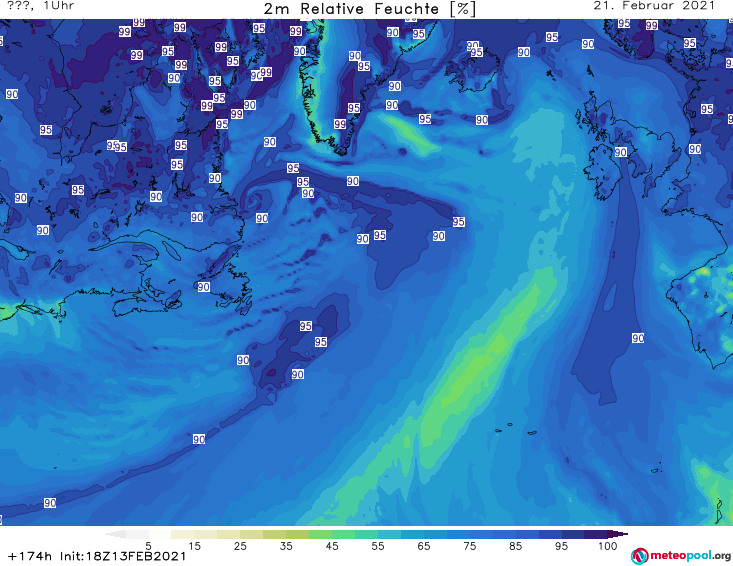Click the dark purple arrow tip ending color scale

click(x=620, y=534)
